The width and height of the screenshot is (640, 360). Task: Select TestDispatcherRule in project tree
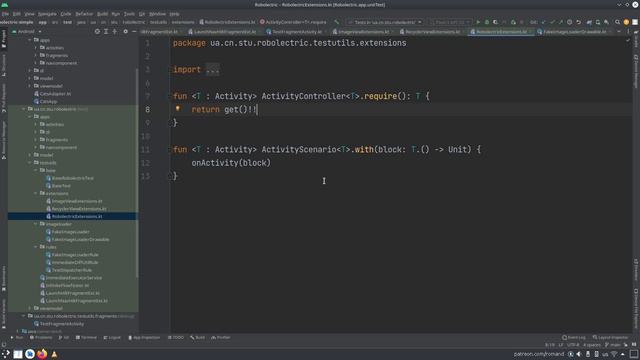(69, 270)
